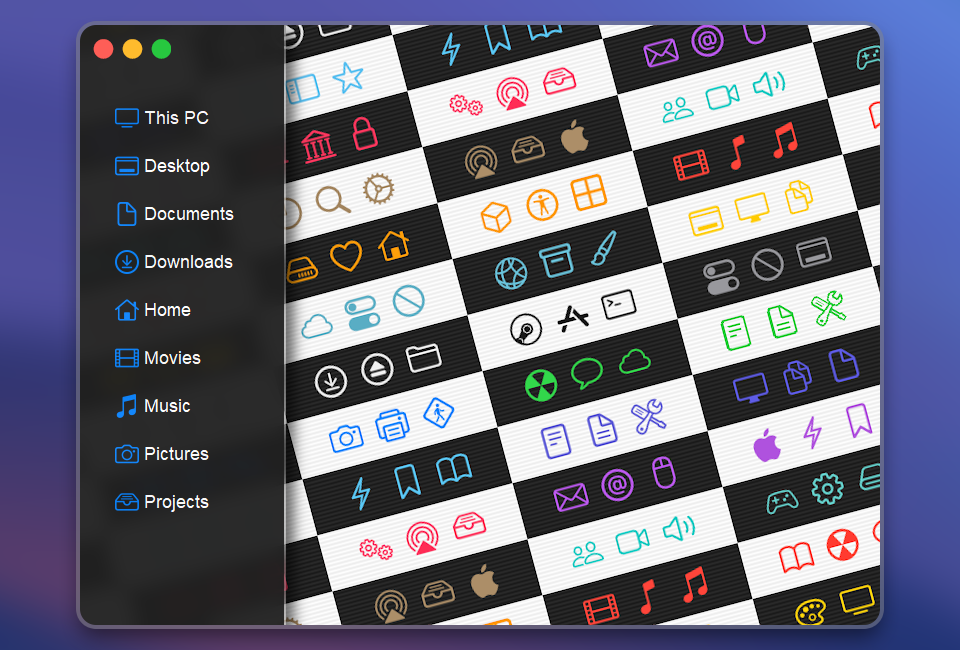
Task: Pick the blue paintbrush icon
Action: coord(604,247)
